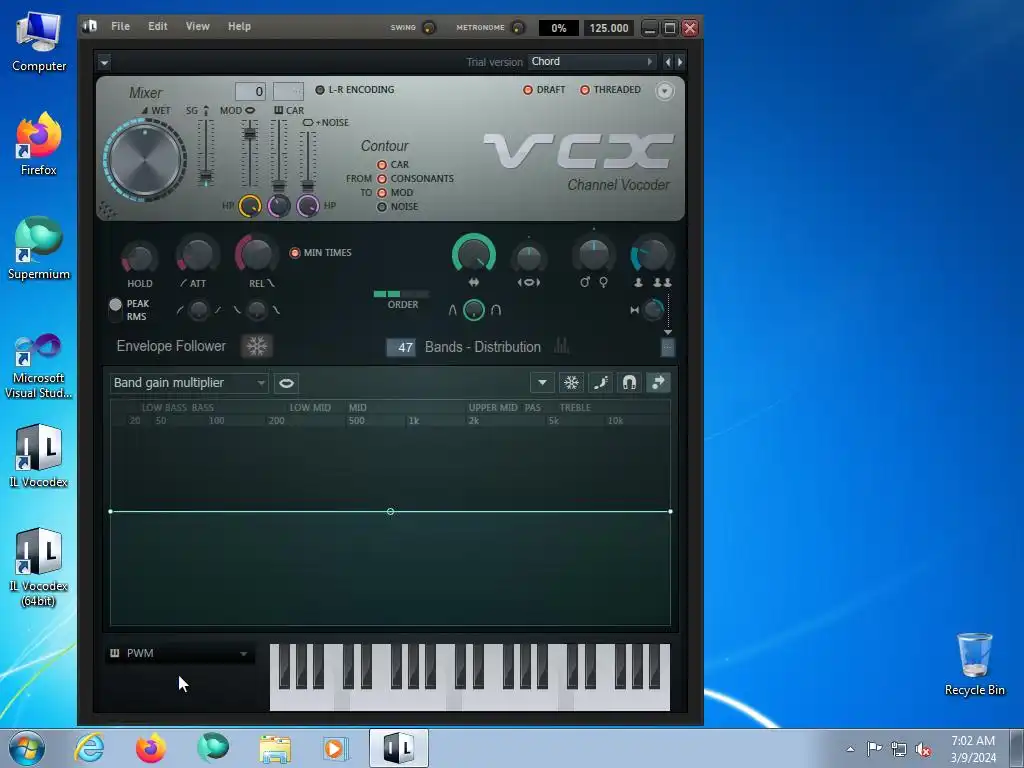Open the Band gain multiplier dropdown

pyautogui.click(x=189, y=383)
